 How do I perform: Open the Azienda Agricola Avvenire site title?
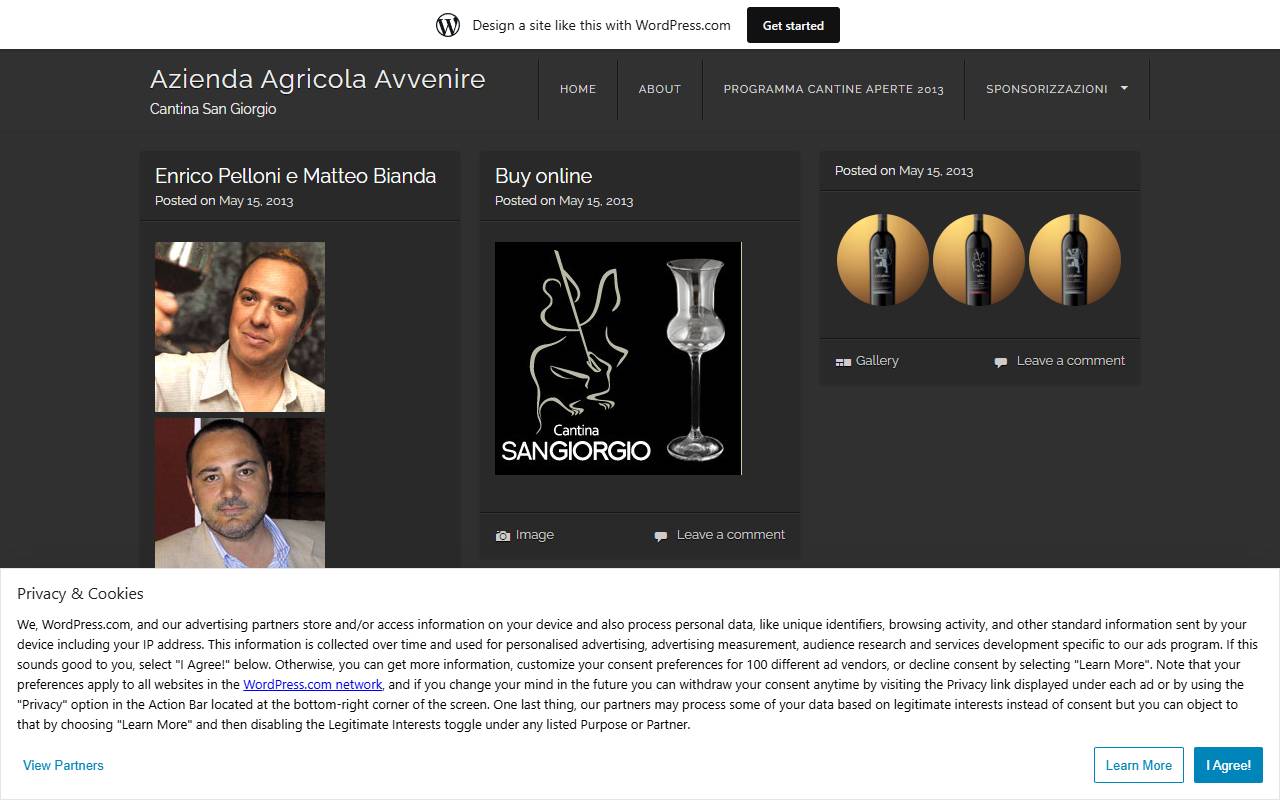click(x=318, y=79)
